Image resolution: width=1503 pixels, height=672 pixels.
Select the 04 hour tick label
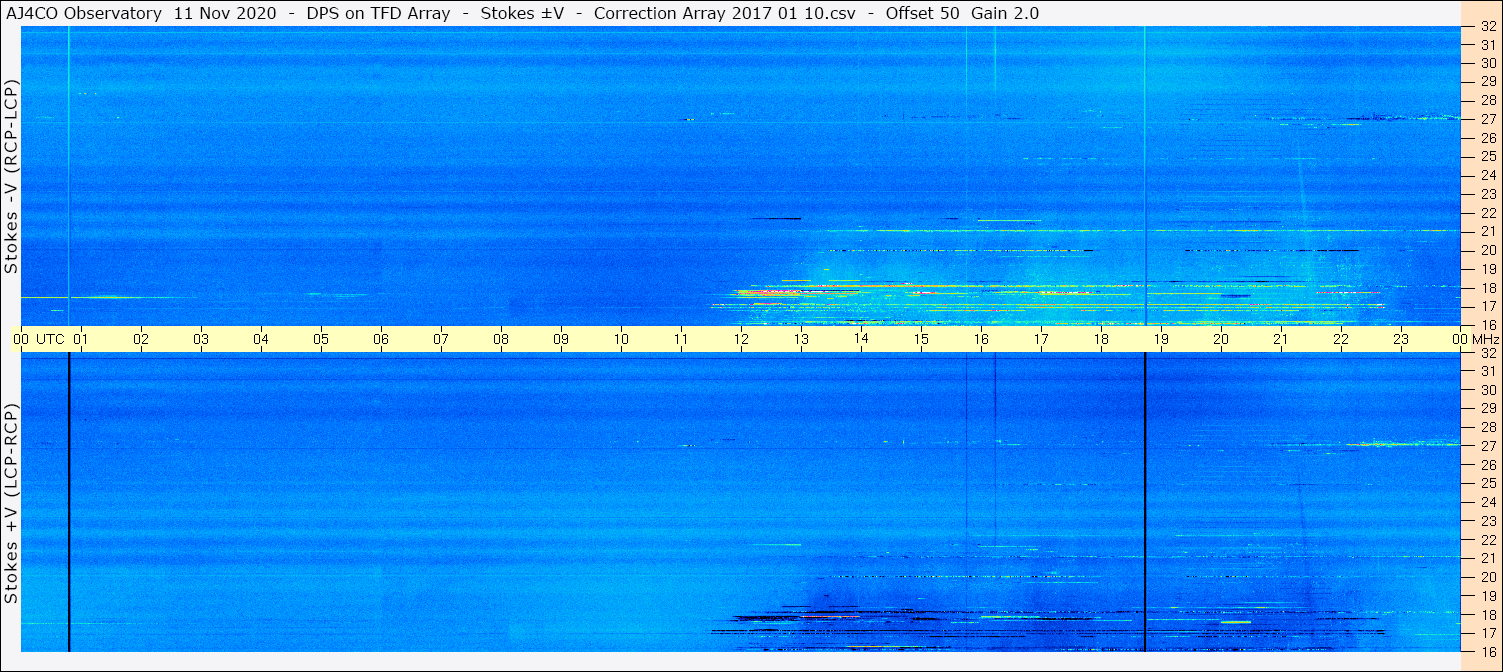point(261,339)
